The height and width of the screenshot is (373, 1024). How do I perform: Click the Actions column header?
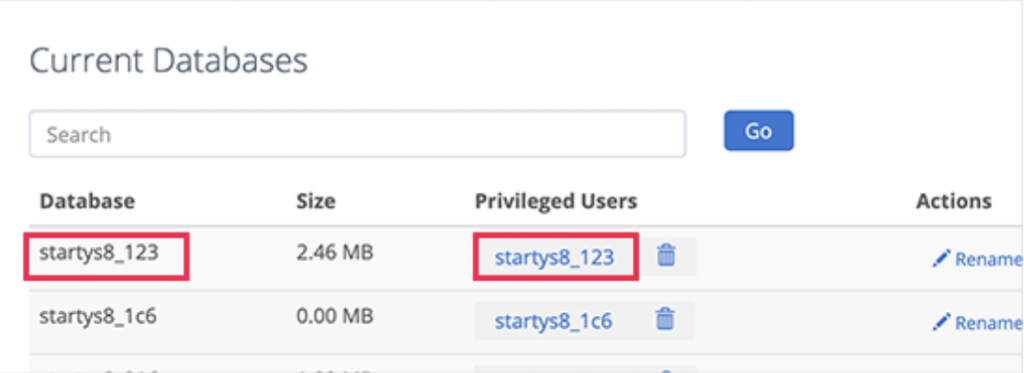click(953, 201)
